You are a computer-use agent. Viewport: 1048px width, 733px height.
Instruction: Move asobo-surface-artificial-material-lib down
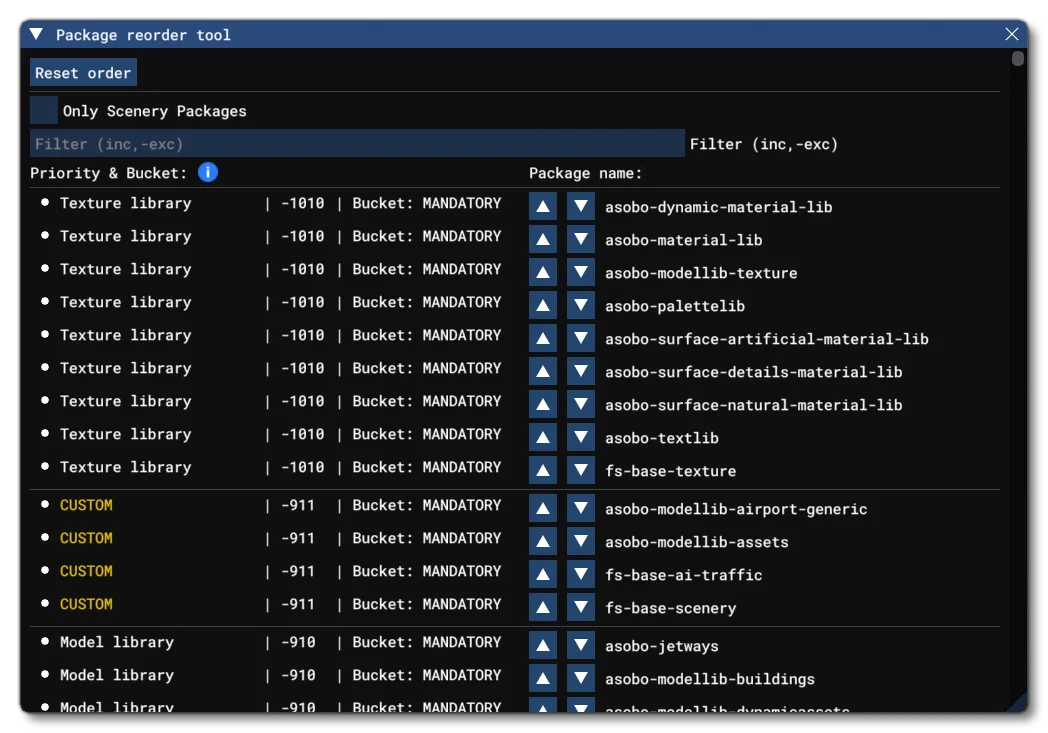[x=581, y=338]
